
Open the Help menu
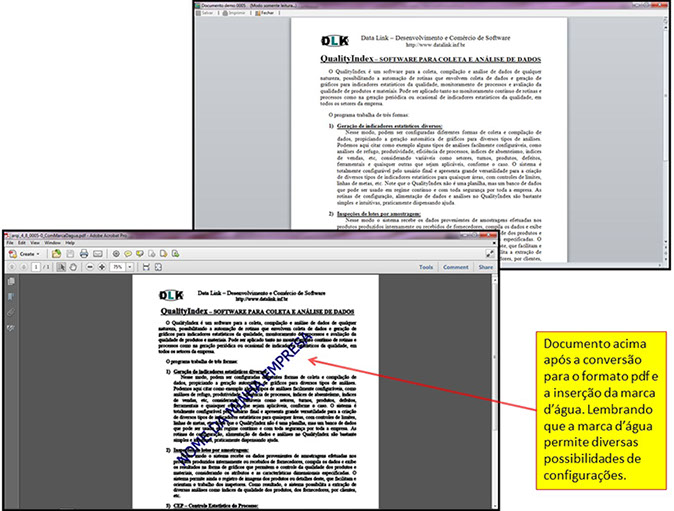click(x=70, y=243)
